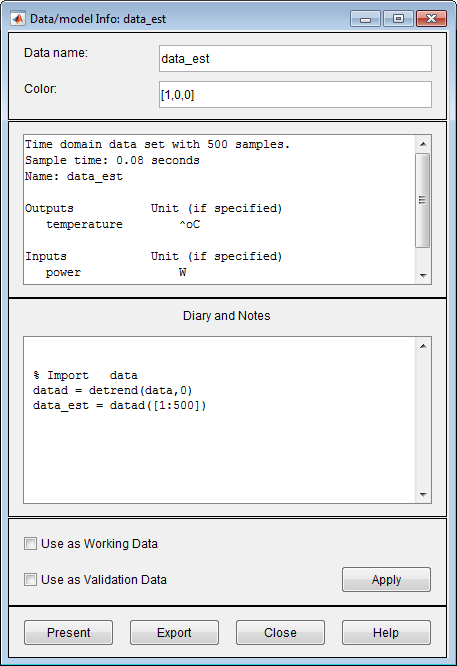Click data info panel scroll-up arrow
Viewport: 457px width, 666px height.
pos(423,144)
